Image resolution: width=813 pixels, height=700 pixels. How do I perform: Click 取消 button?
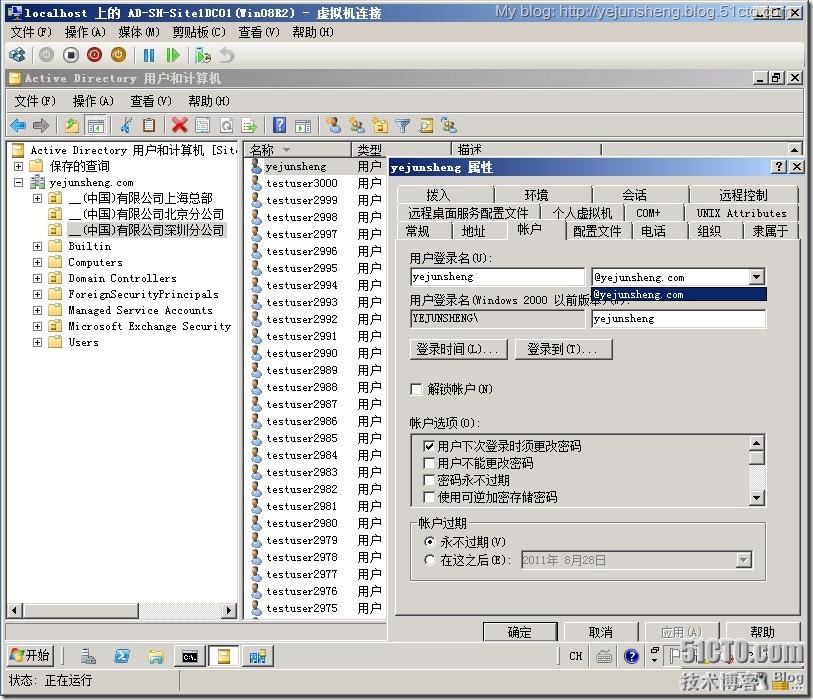tap(601, 632)
